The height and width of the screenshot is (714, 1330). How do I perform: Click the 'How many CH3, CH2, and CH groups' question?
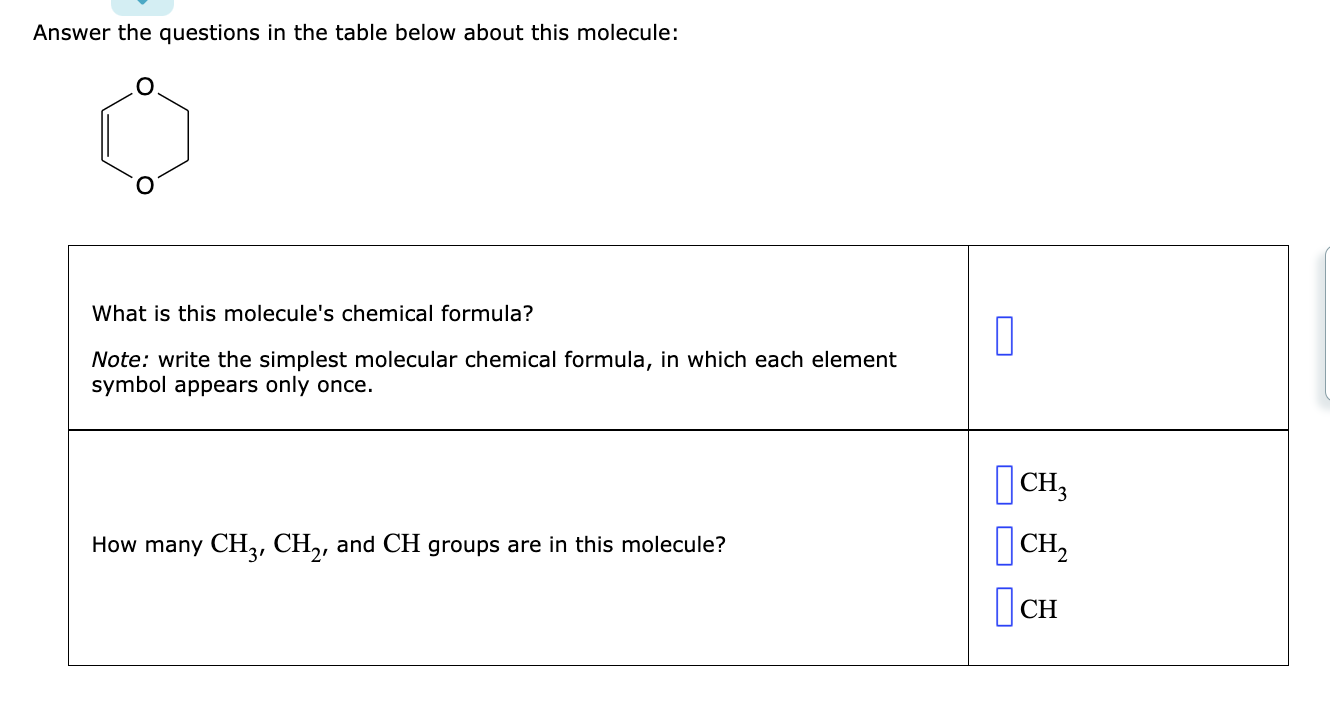coord(408,546)
